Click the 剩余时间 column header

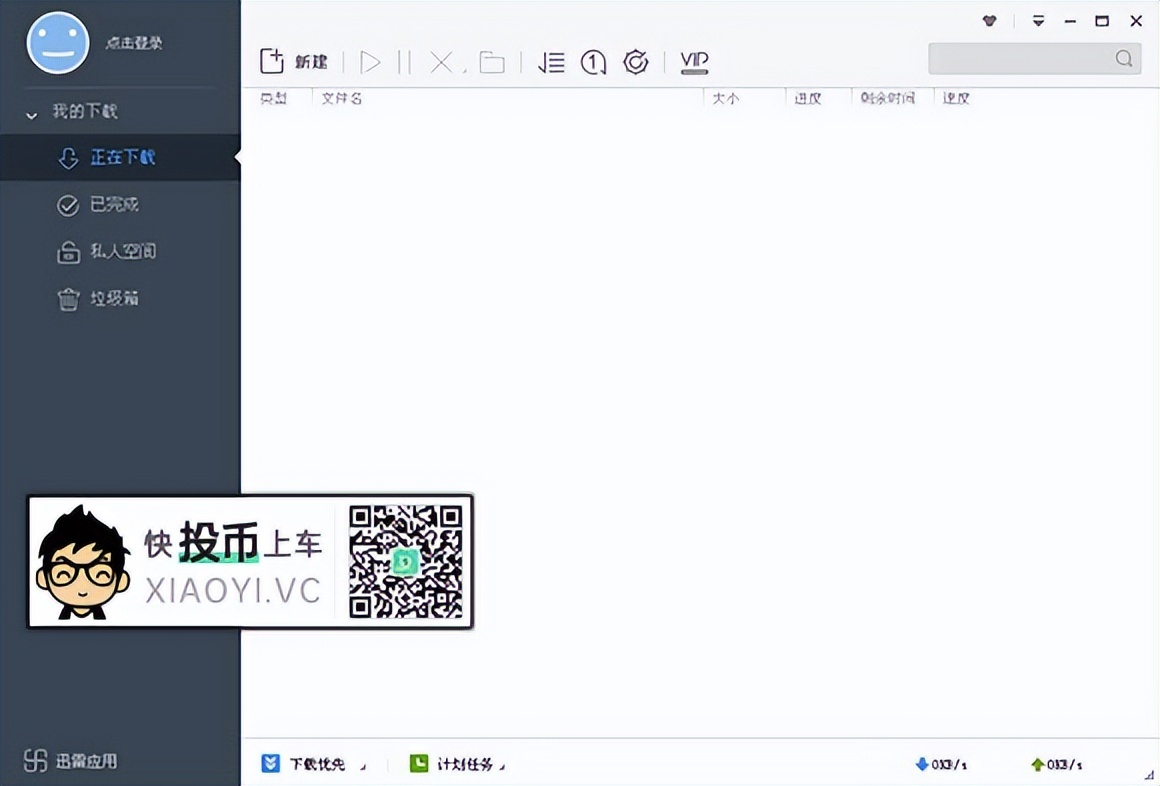coord(888,98)
